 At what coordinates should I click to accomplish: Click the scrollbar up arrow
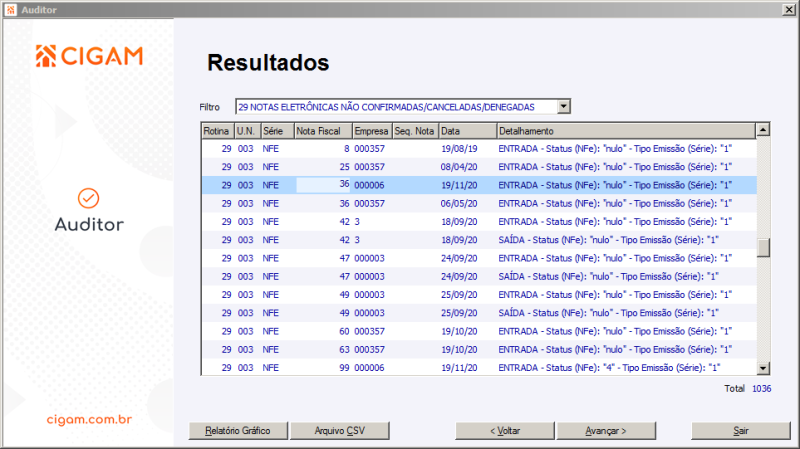(763, 130)
